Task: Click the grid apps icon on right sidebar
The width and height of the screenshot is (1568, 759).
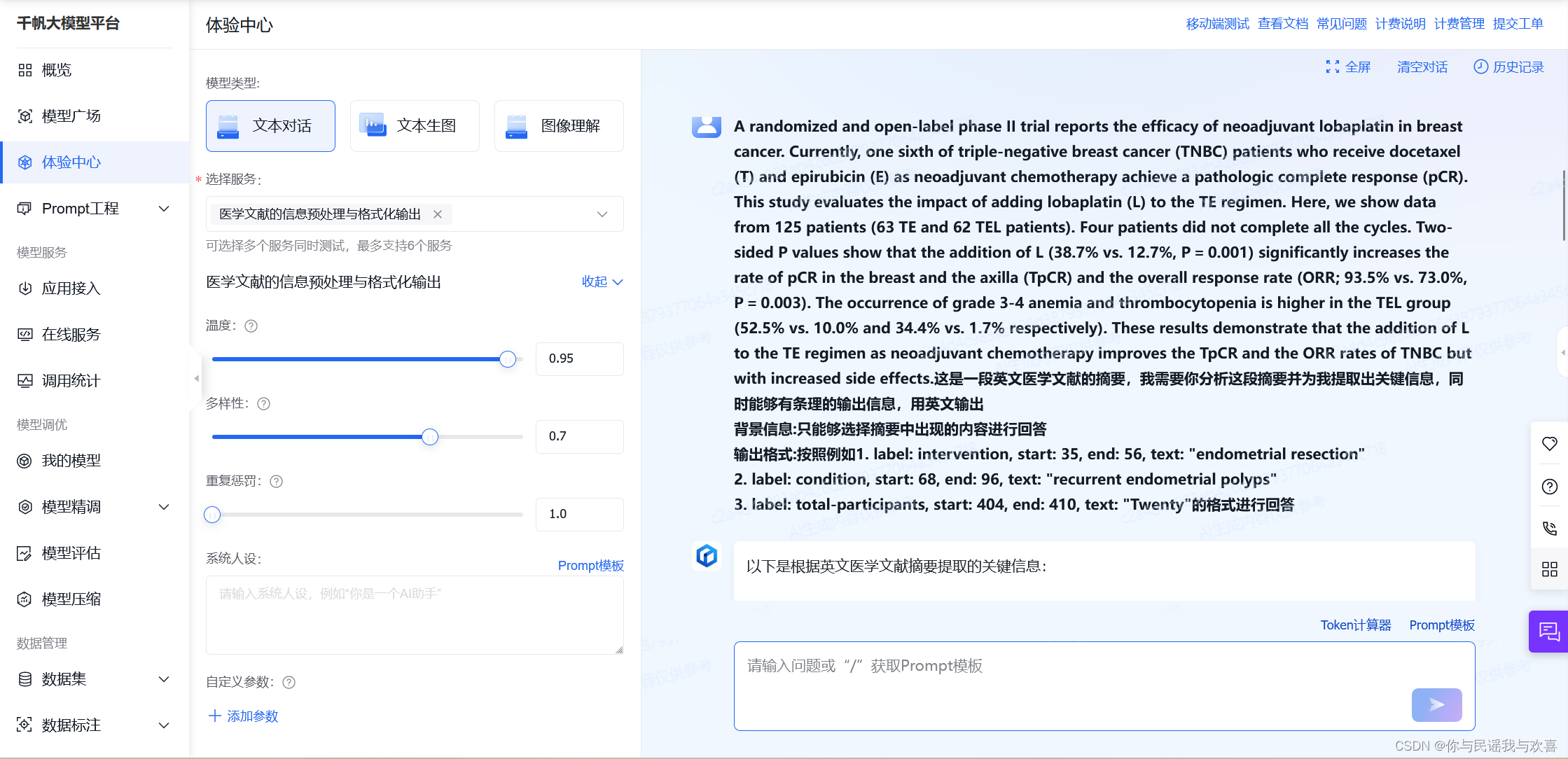Action: point(1549,569)
